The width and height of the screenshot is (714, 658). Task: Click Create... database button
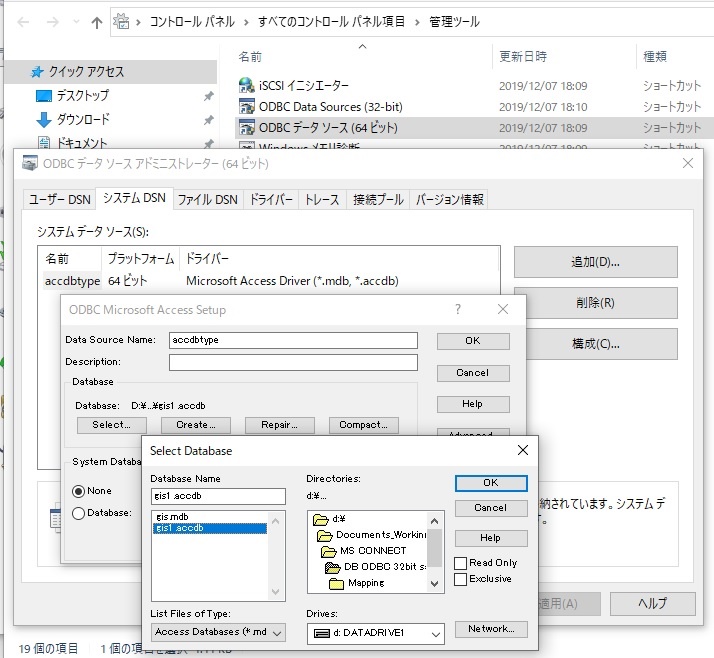(x=196, y=425)
